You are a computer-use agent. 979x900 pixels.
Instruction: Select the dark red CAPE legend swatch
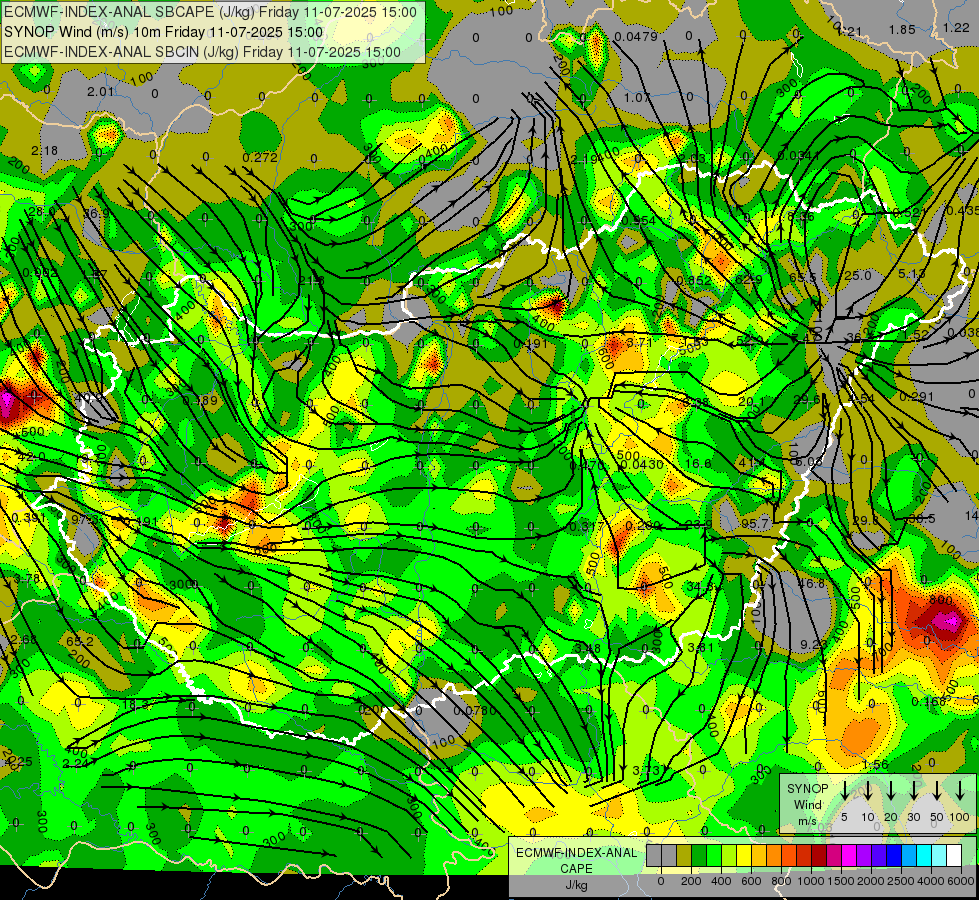(x=819, y=855)
